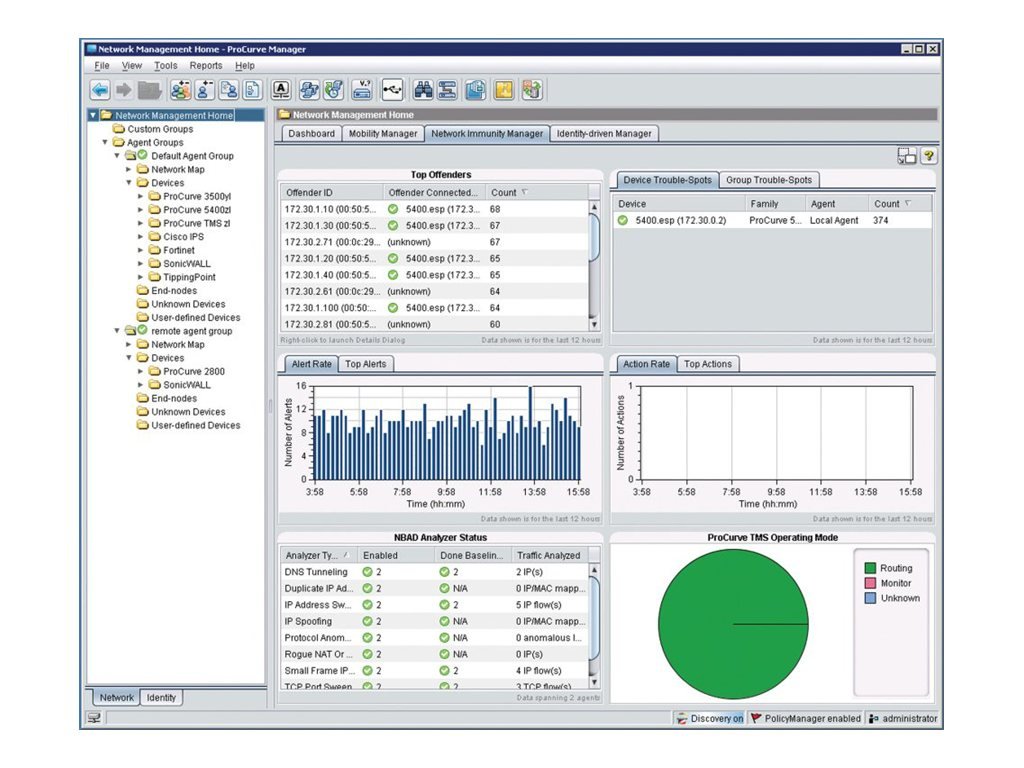Click the monitor icon in the status bar

pyautogui.click(x=94, y=718)
